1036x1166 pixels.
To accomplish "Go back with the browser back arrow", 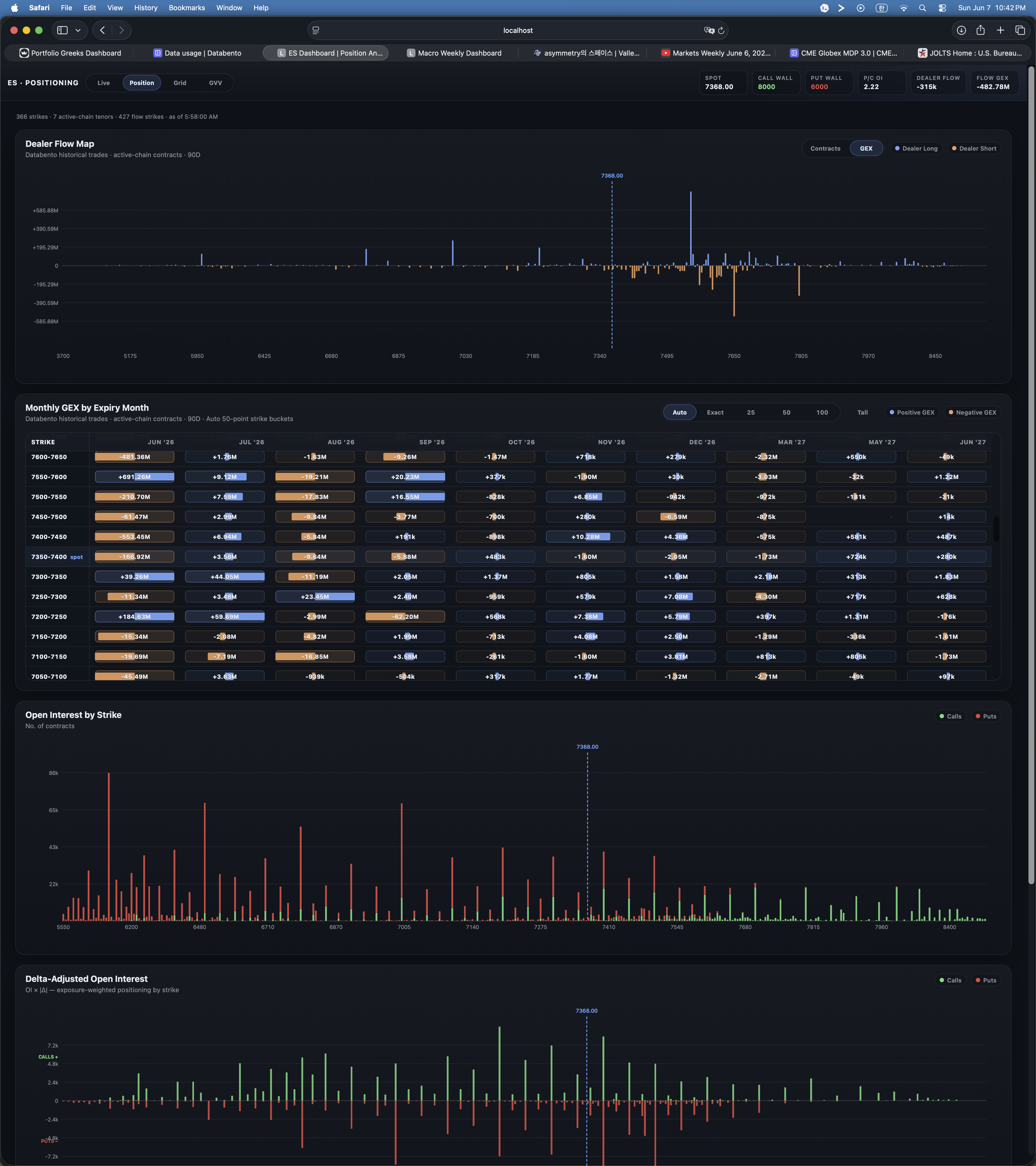I will (x=103, y=30).
